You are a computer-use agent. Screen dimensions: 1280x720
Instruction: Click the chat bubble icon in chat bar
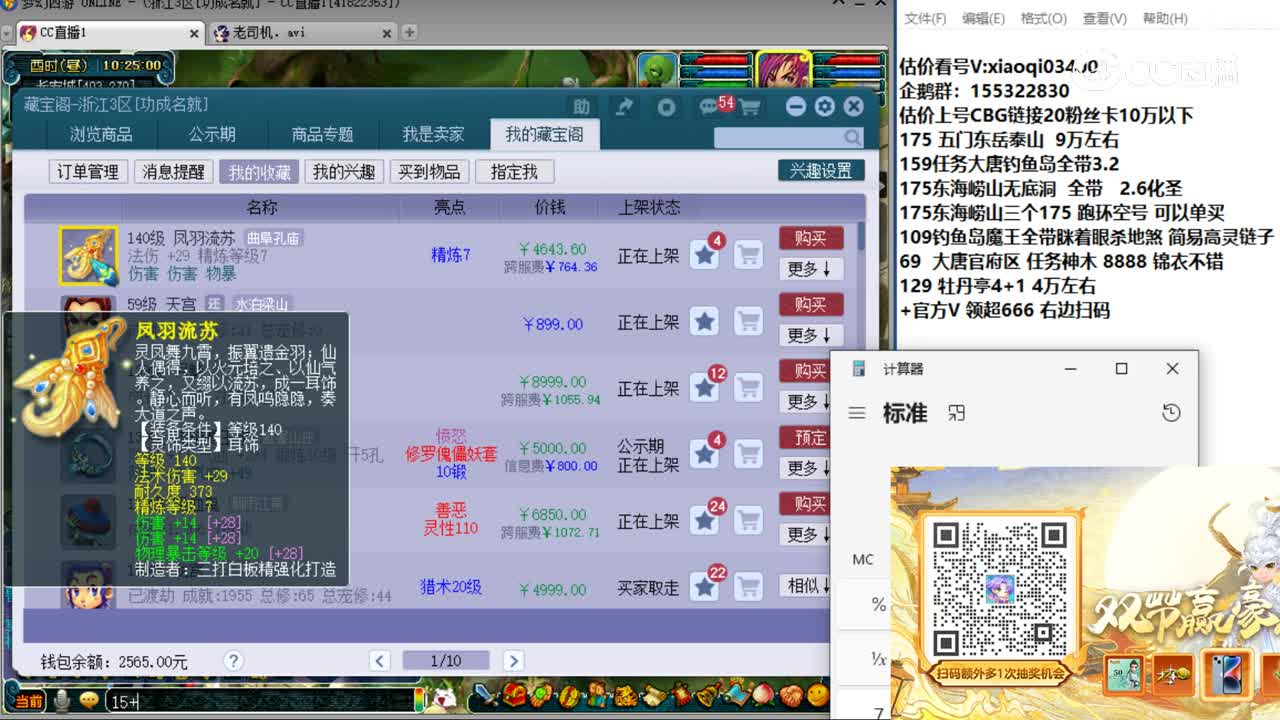click(x=89, y=701)
